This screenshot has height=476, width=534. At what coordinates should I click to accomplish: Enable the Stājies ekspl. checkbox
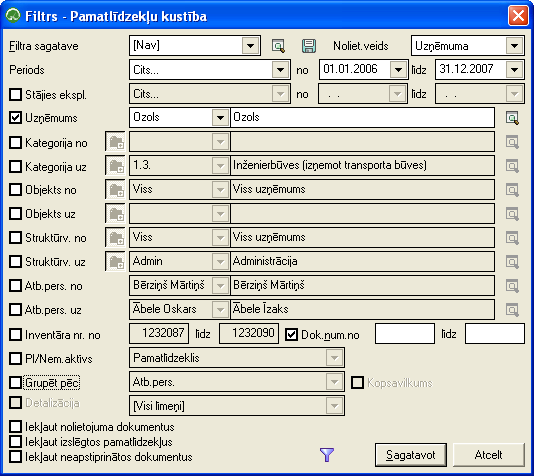pyautogui.click(x=15, y=94)
